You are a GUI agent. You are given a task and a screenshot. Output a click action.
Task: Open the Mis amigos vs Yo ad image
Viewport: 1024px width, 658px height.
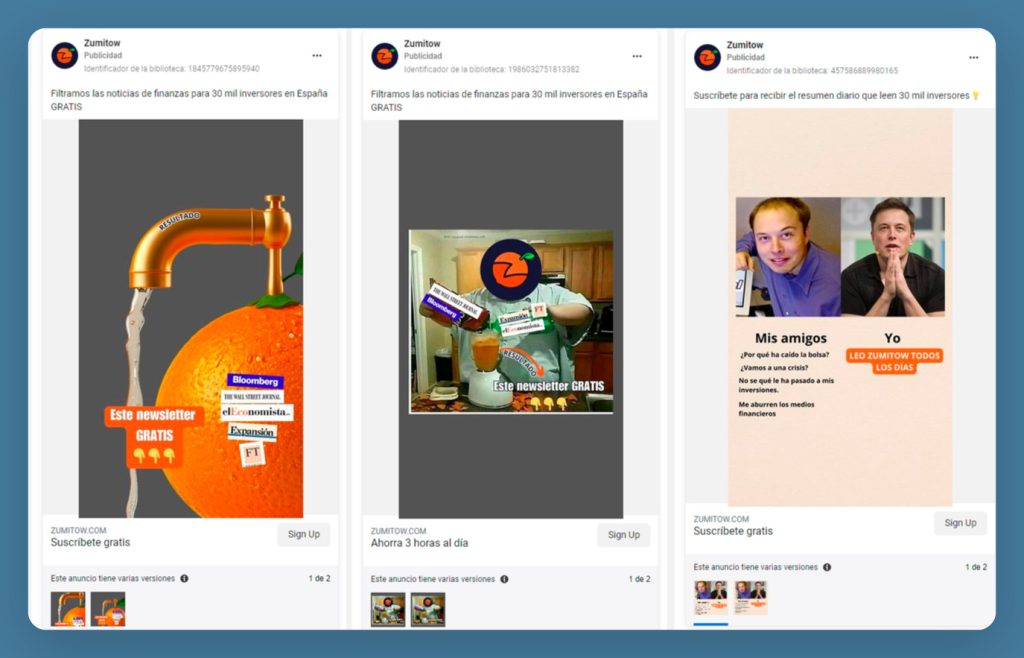pyautogui.click(x=840, y=307)
